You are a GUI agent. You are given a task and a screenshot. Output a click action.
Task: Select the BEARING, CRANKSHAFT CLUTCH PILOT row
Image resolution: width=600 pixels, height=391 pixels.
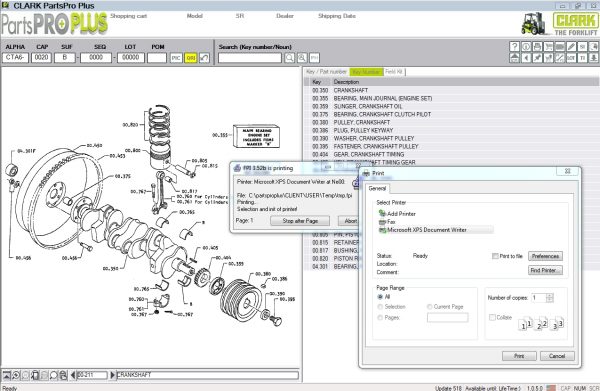pos(452,114)
